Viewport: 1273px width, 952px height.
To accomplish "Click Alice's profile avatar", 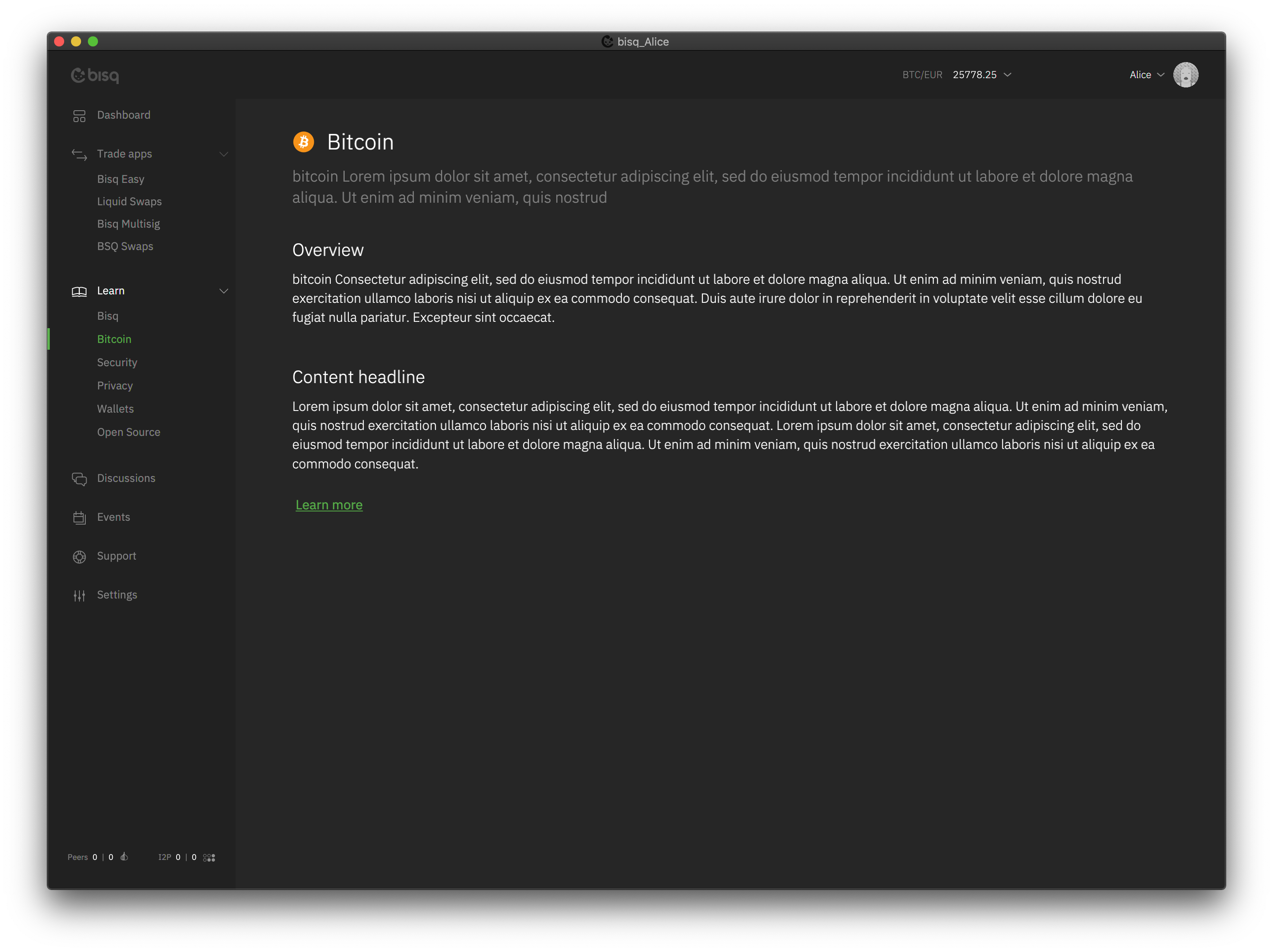I will pyautogui.click(x=1186, y=75).
